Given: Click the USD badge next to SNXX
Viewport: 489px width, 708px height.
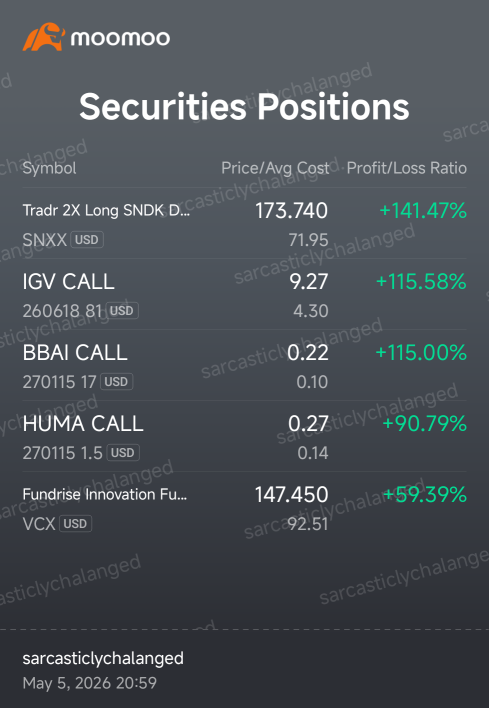Looking at the screenshot, I should coord(87,239).
